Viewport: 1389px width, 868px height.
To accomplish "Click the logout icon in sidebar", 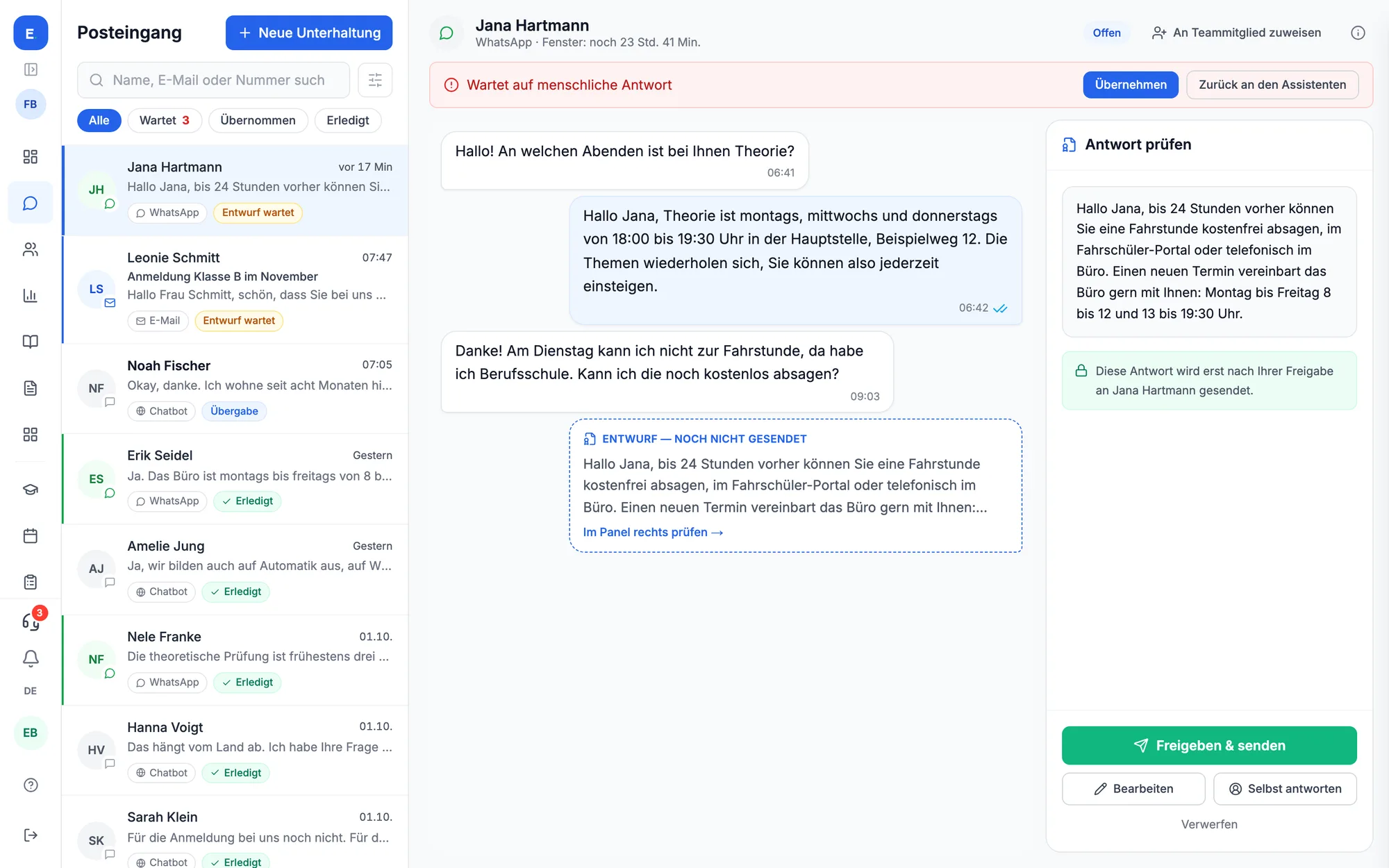I will pos(31,835).
